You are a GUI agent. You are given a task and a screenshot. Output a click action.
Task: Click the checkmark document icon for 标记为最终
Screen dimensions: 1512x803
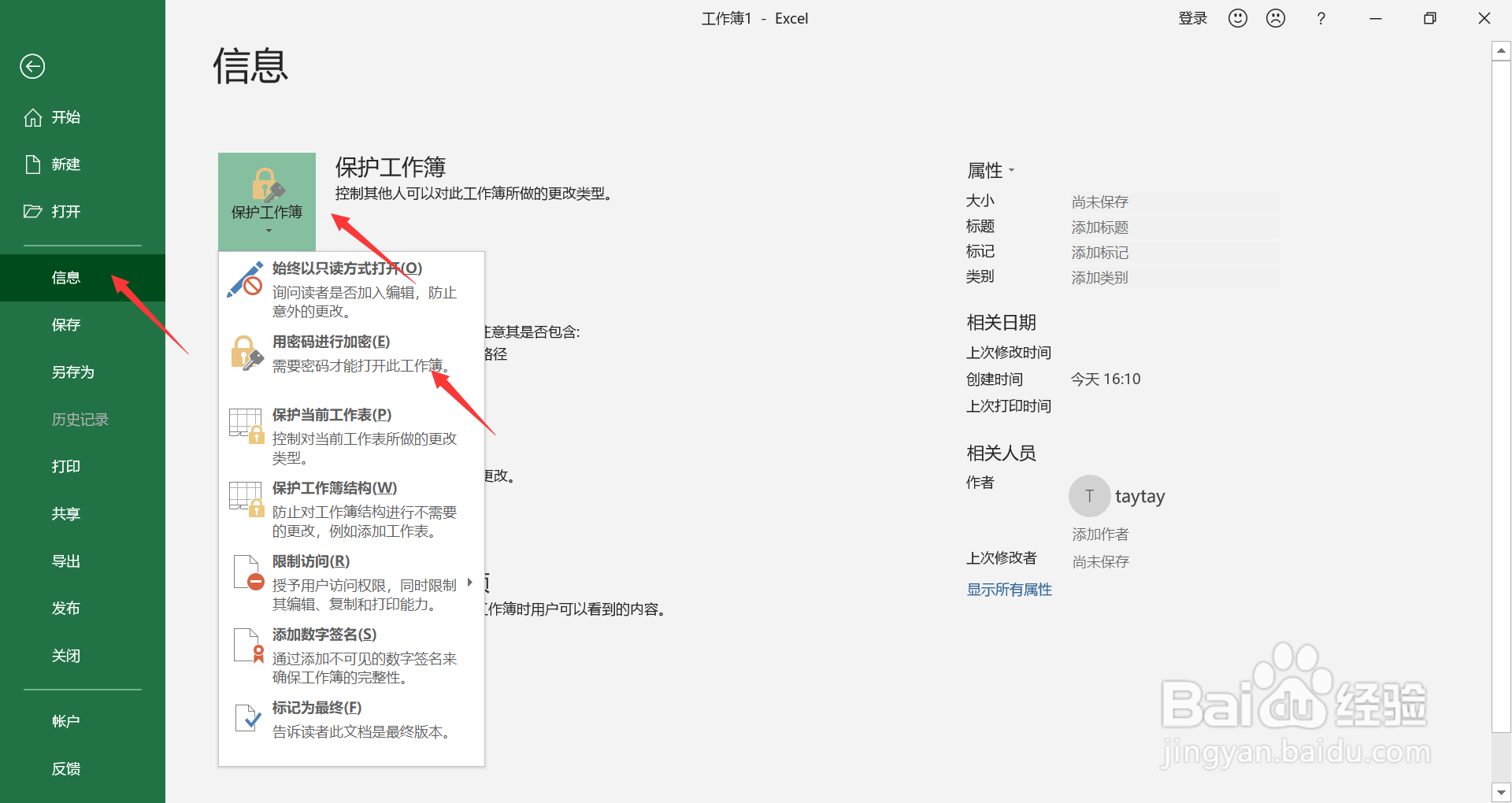[x=248, y=718]
